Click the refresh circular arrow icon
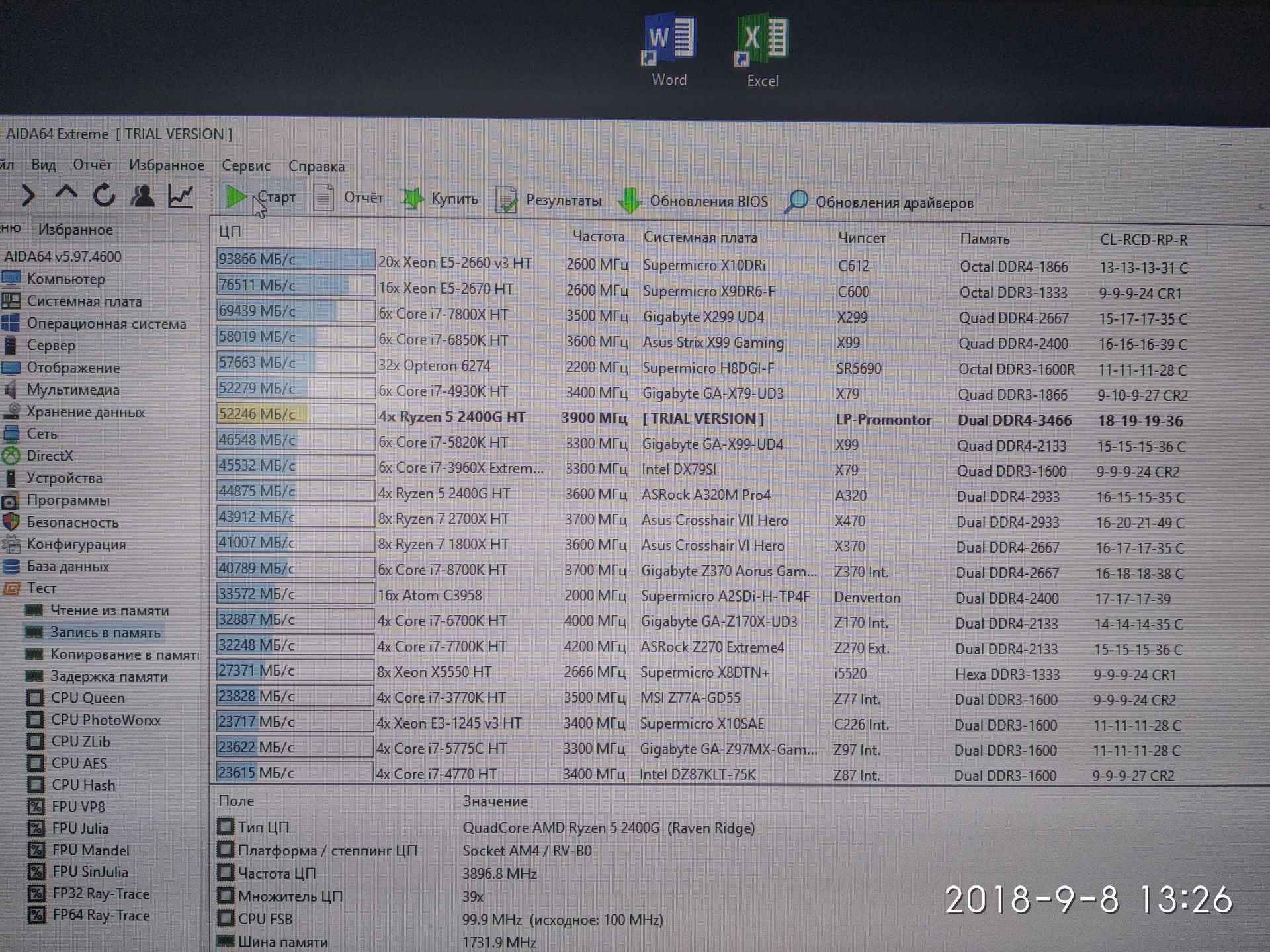This screenshot has height=952, width=1270. [104, 195]
